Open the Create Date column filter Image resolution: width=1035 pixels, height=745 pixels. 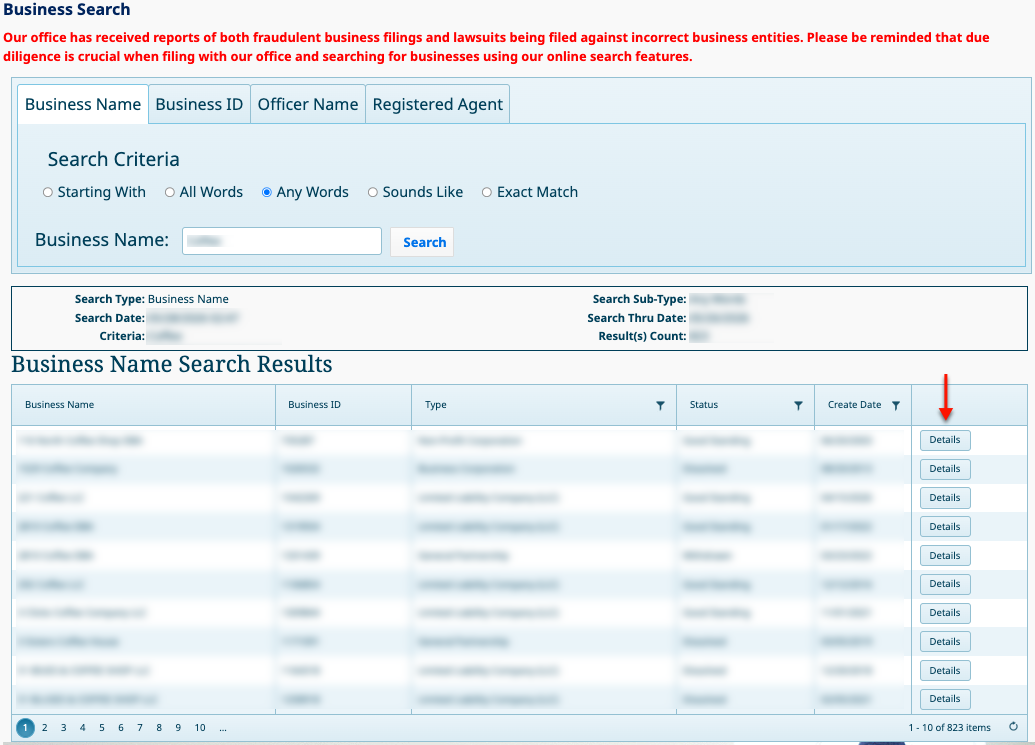pyautogui.click(x=896, y=405)
